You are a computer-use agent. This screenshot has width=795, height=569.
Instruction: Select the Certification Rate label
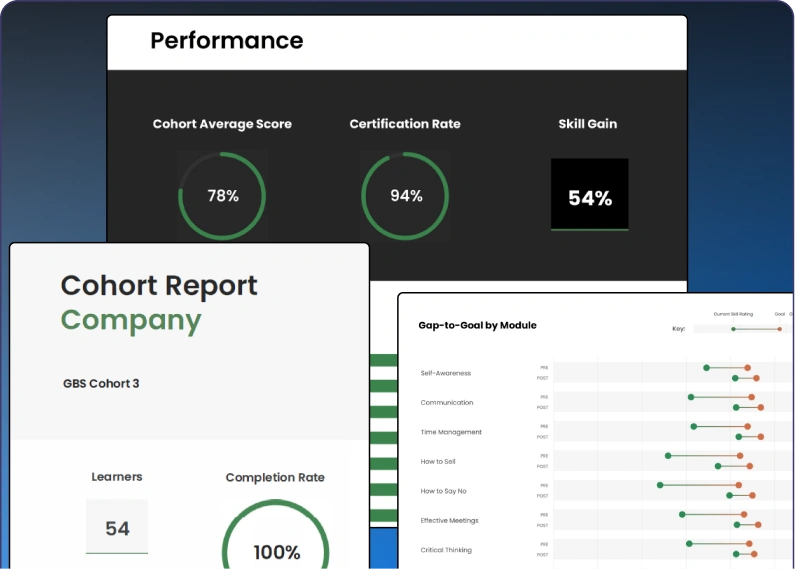405,124
